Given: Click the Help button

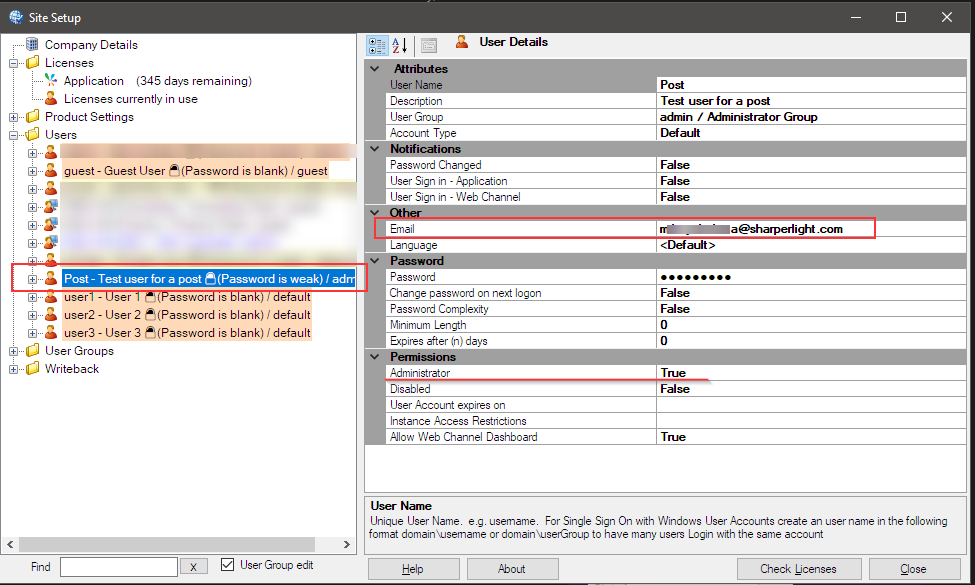Looking at the screenshot, I should (x=414, y=569).
